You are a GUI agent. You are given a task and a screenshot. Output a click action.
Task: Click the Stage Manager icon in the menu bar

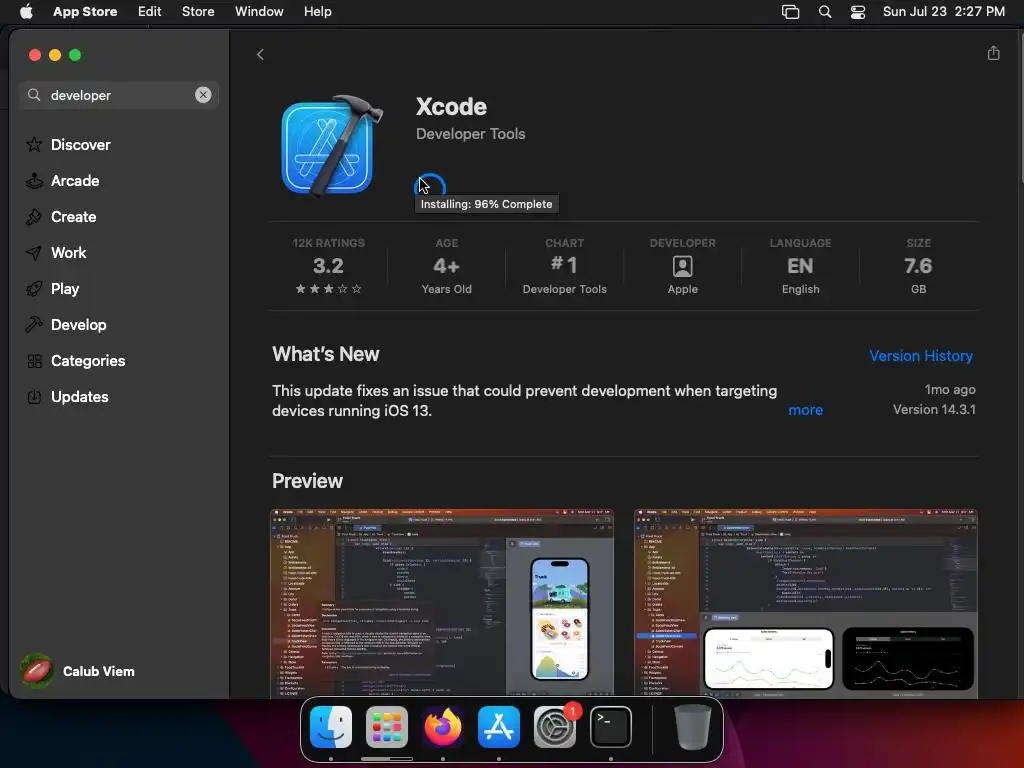point(790,12)
